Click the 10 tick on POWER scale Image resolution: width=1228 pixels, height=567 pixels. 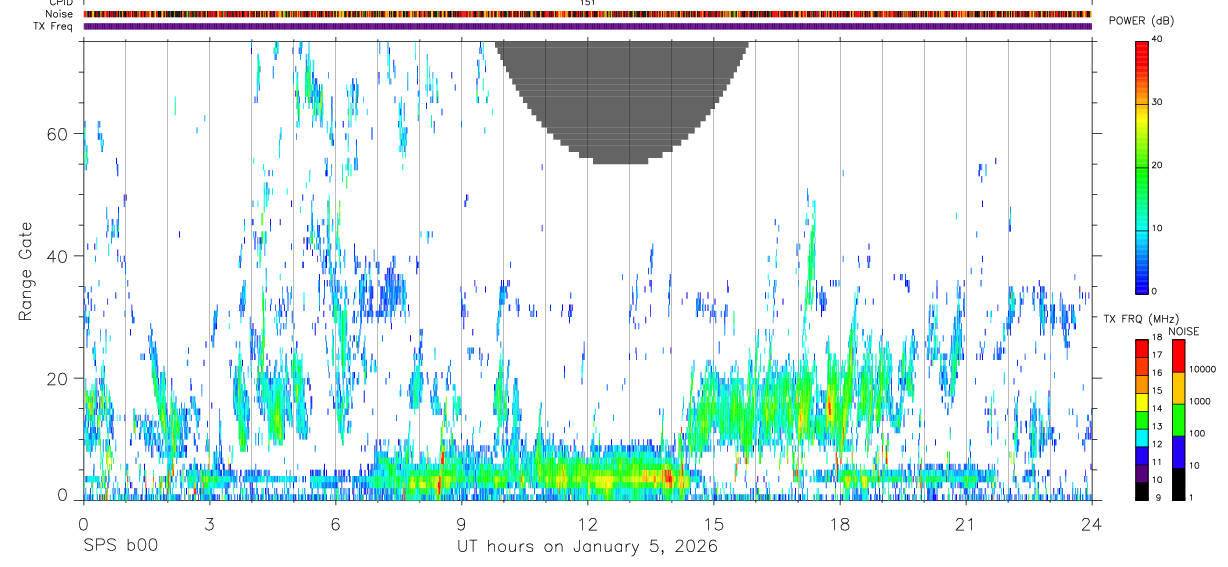(1158, 228)
